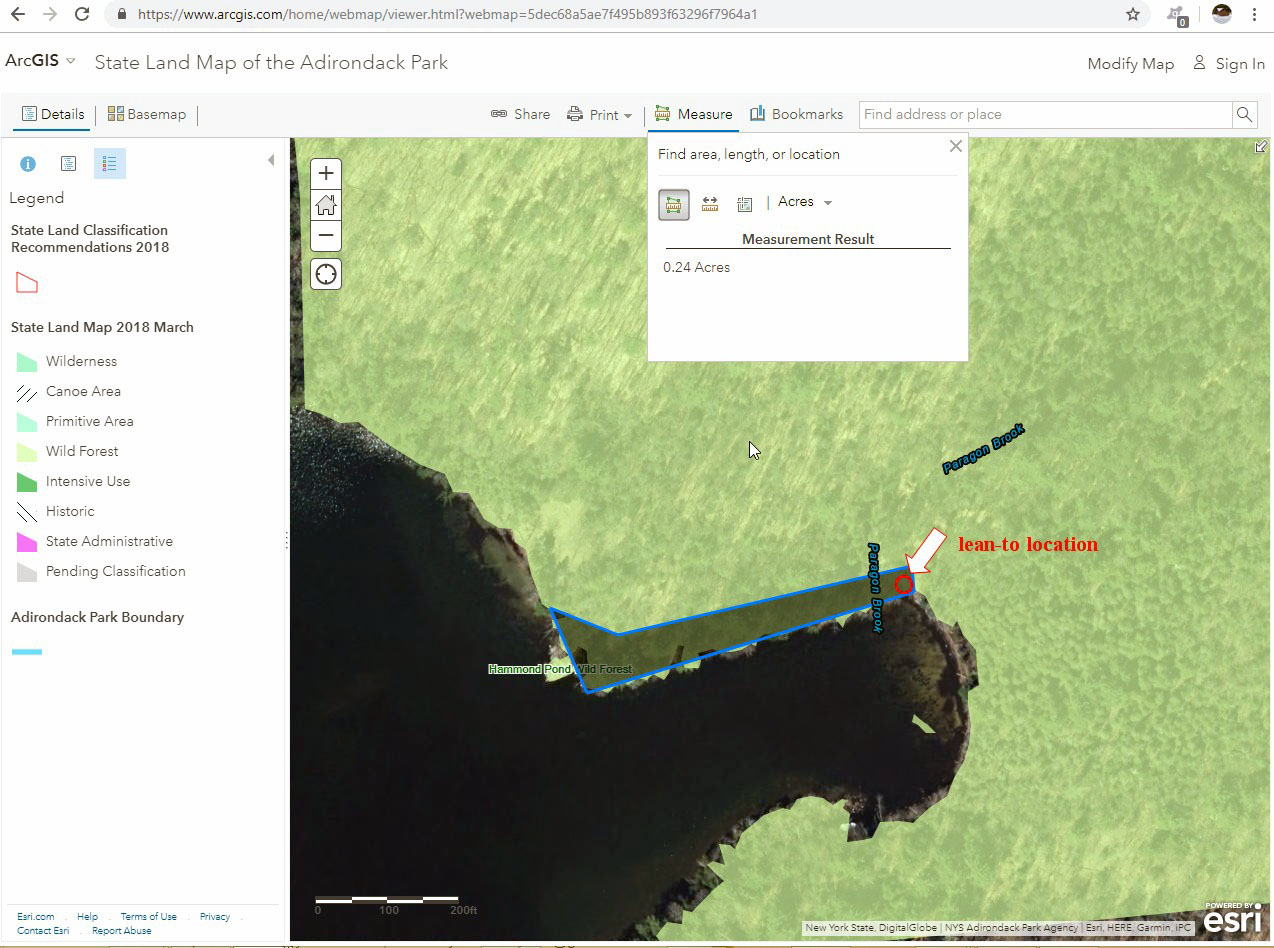Viewport: 1274px width, 948px height.
Task: Click the zoom out minus button
Action: (326, 236)
